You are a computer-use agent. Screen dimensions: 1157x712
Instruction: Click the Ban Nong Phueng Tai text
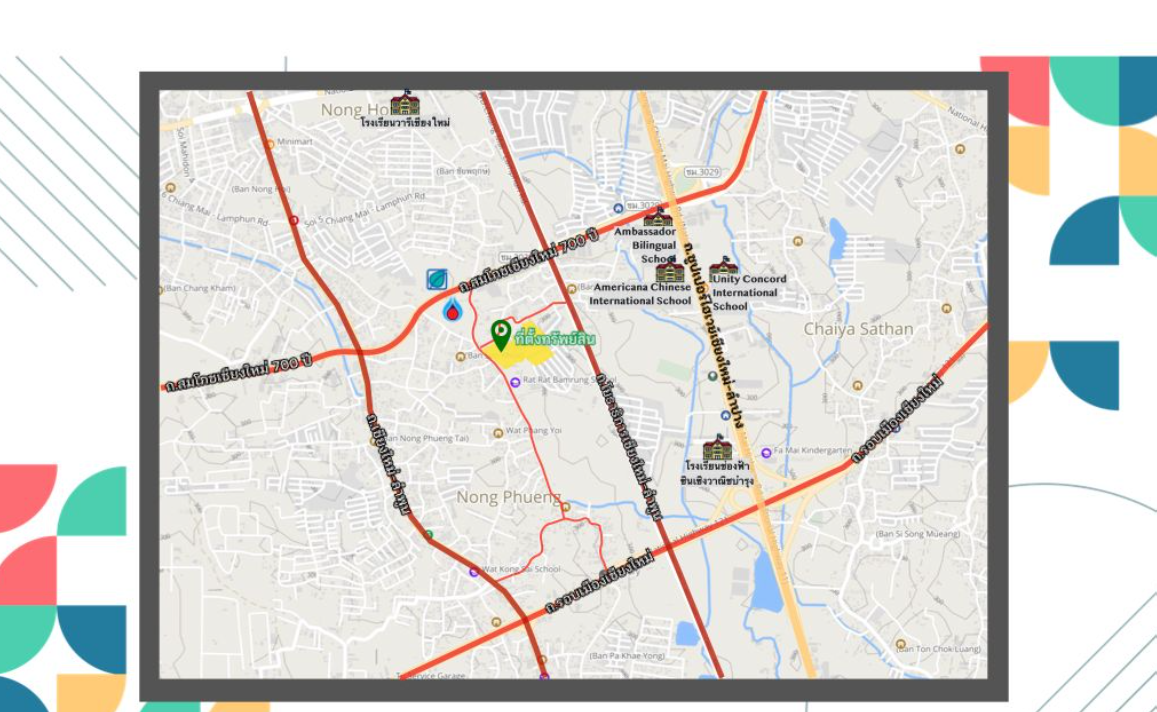pyautogui.click(x=425, y=438)
